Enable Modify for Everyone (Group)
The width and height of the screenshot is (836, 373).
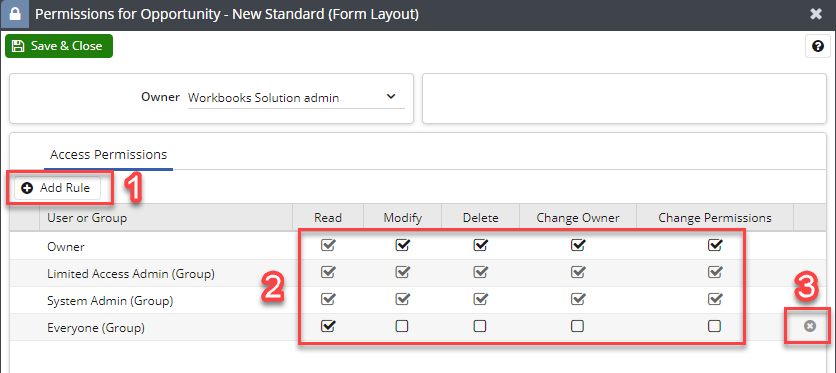tap(402, 326)
